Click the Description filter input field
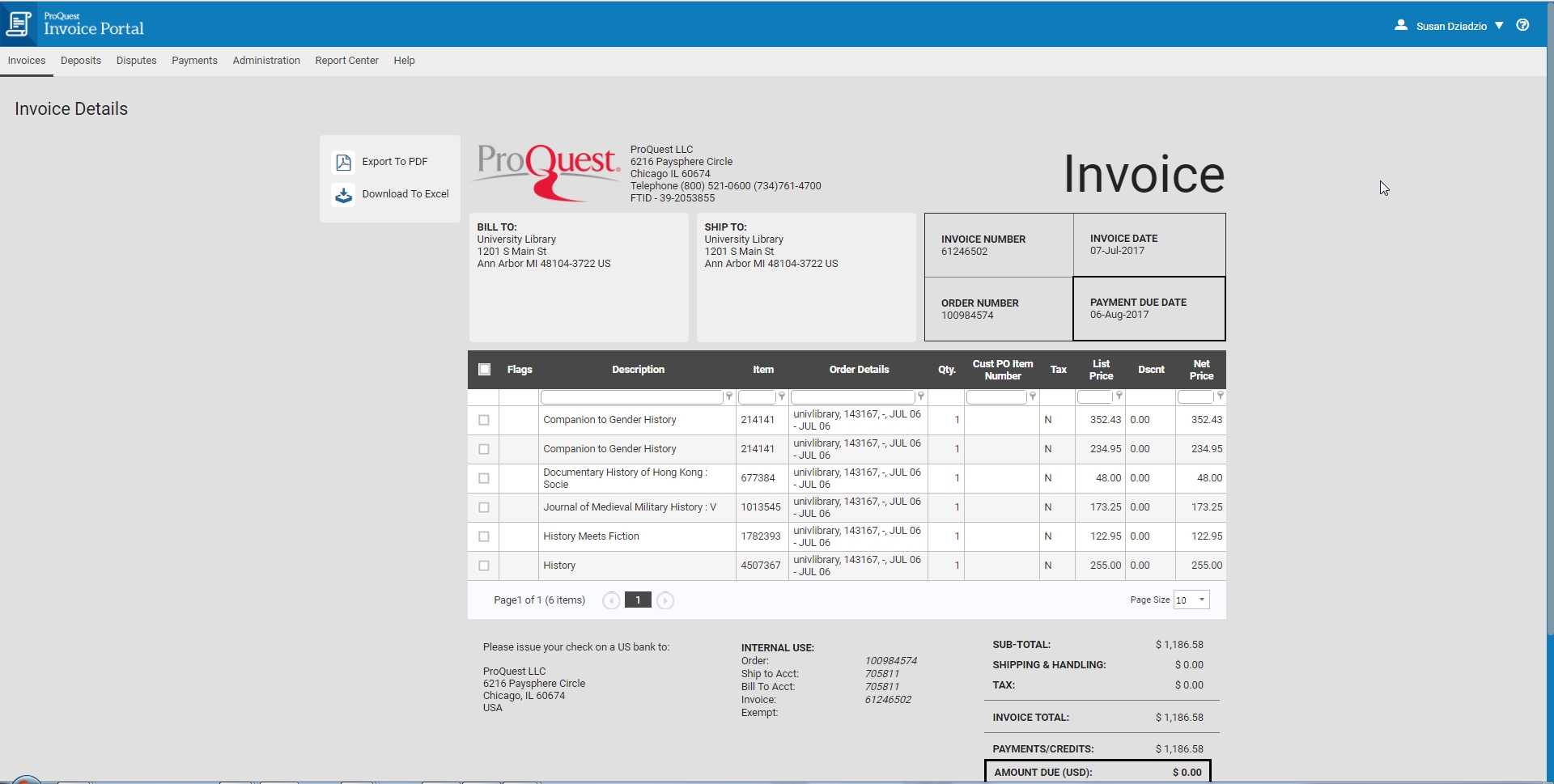The image size is (1554, 784). pyautogui.click(x=631, y=396)
